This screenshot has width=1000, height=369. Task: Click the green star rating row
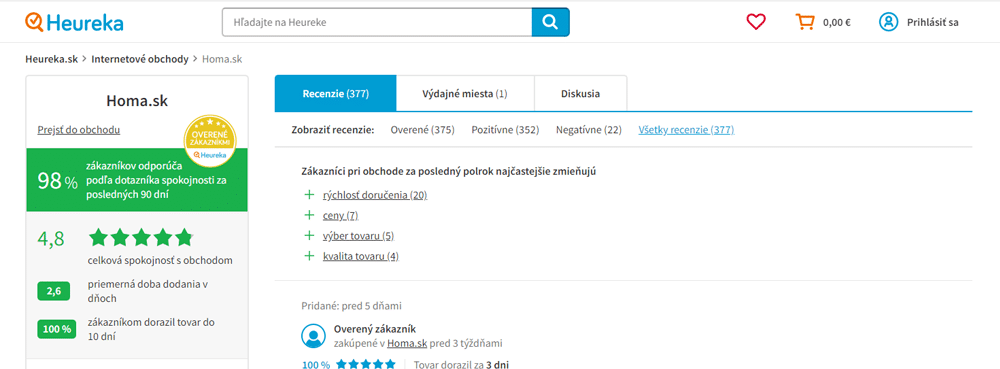point(140,238)
